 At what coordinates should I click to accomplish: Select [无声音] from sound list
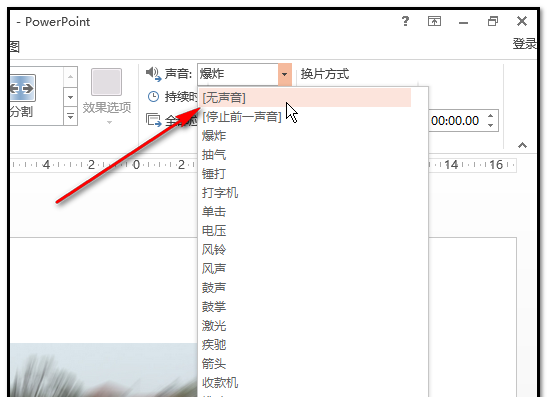click(x=305, y=98)
